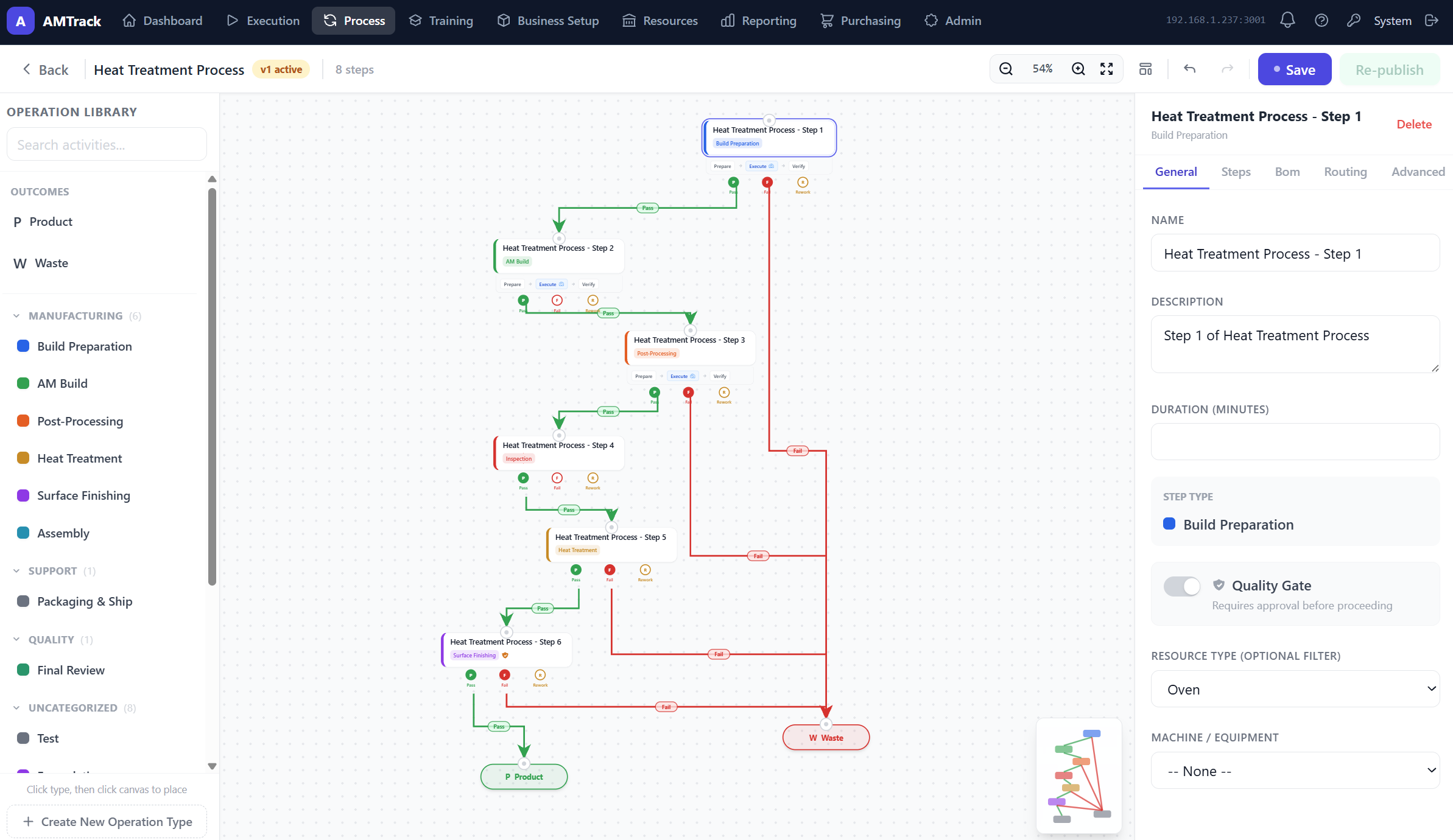Pick Surface Finishing purple operation type

(83, 495)
